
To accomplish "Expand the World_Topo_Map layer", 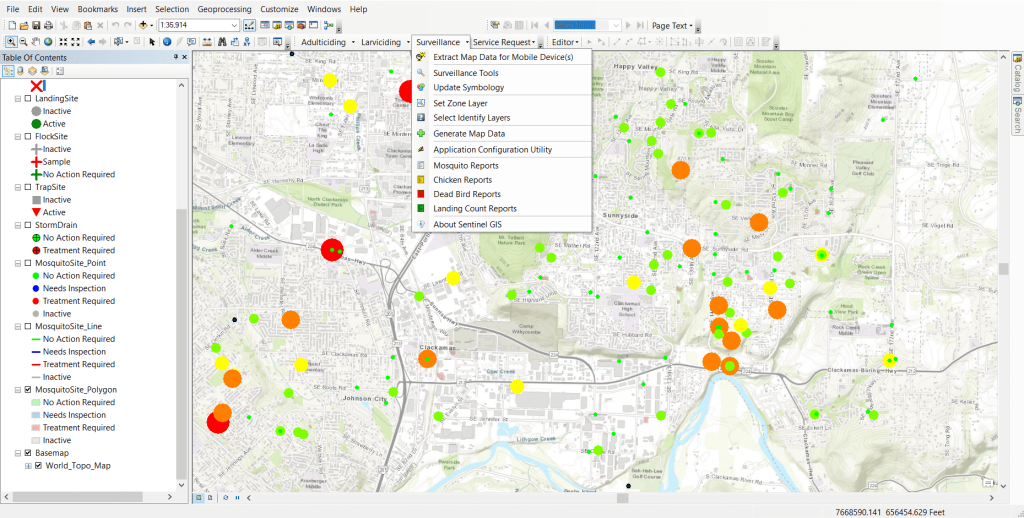I will coord(28,466).
